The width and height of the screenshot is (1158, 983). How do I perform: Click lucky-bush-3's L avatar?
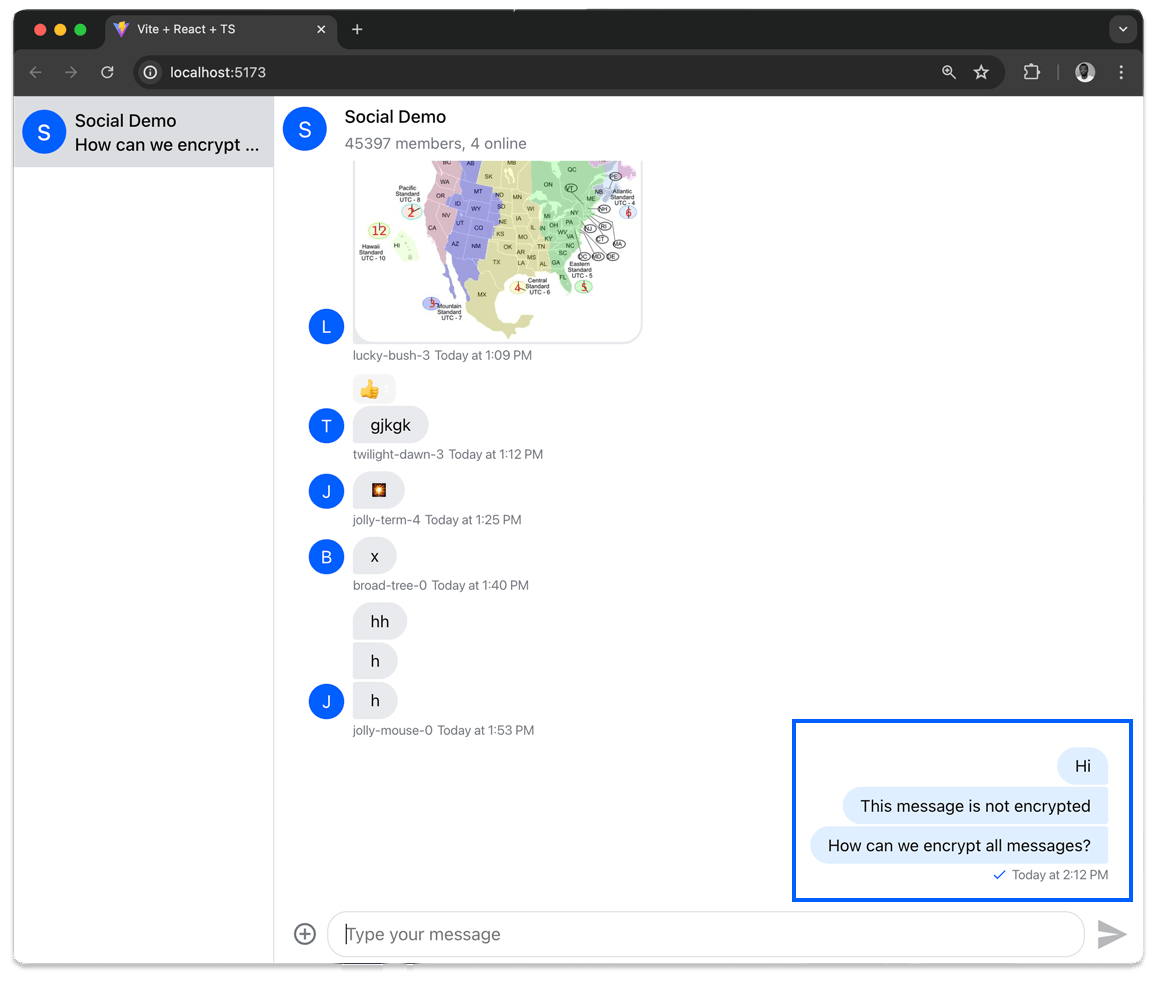(326, 326)
